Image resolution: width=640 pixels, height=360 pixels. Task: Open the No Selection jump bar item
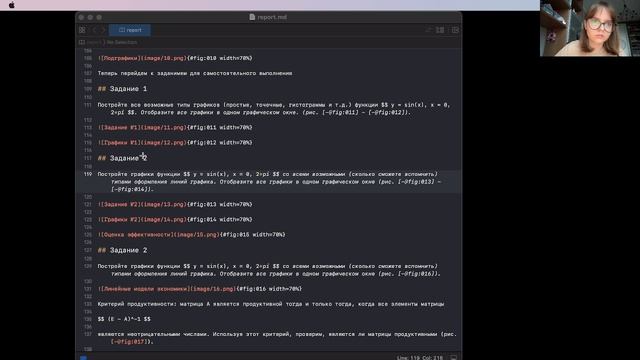[x=122, y=42]
